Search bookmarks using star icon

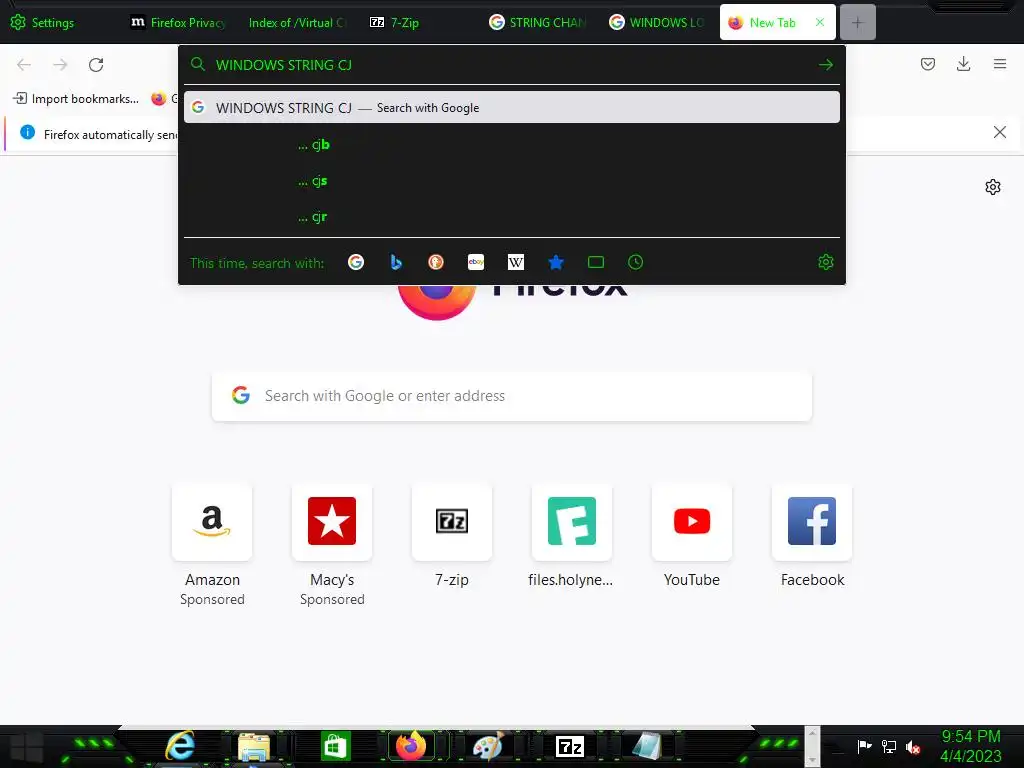(556, 263)
